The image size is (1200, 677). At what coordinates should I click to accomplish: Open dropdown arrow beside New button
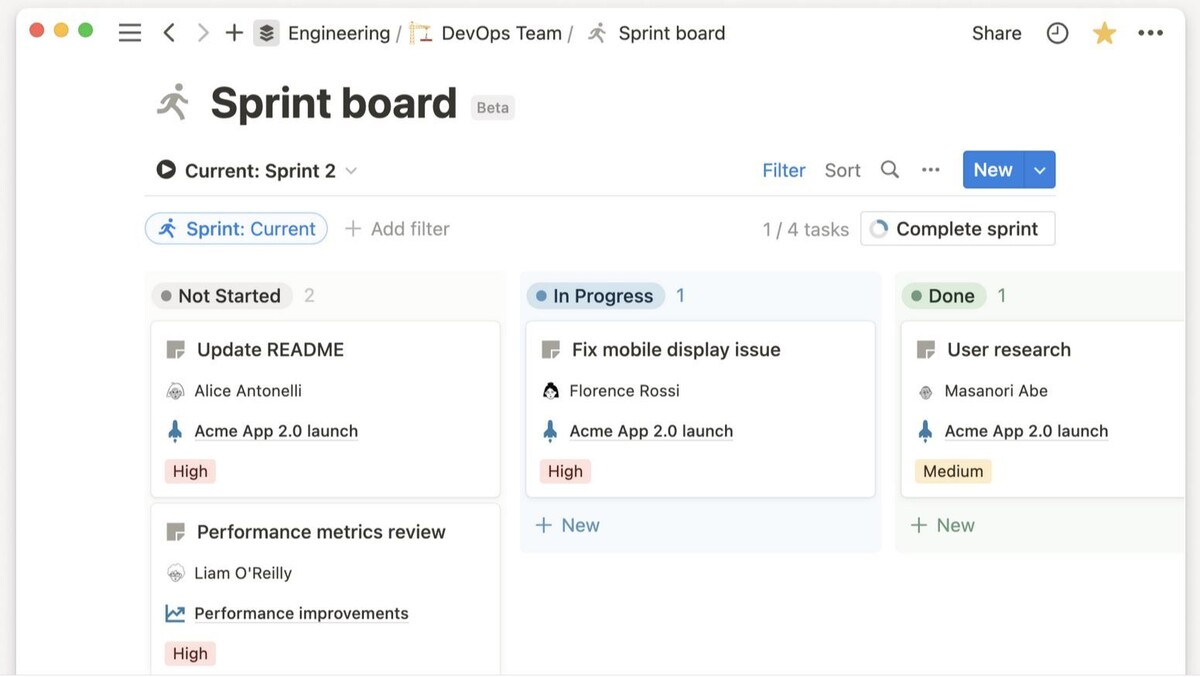pyautogui.click(x=1040, y=170)
